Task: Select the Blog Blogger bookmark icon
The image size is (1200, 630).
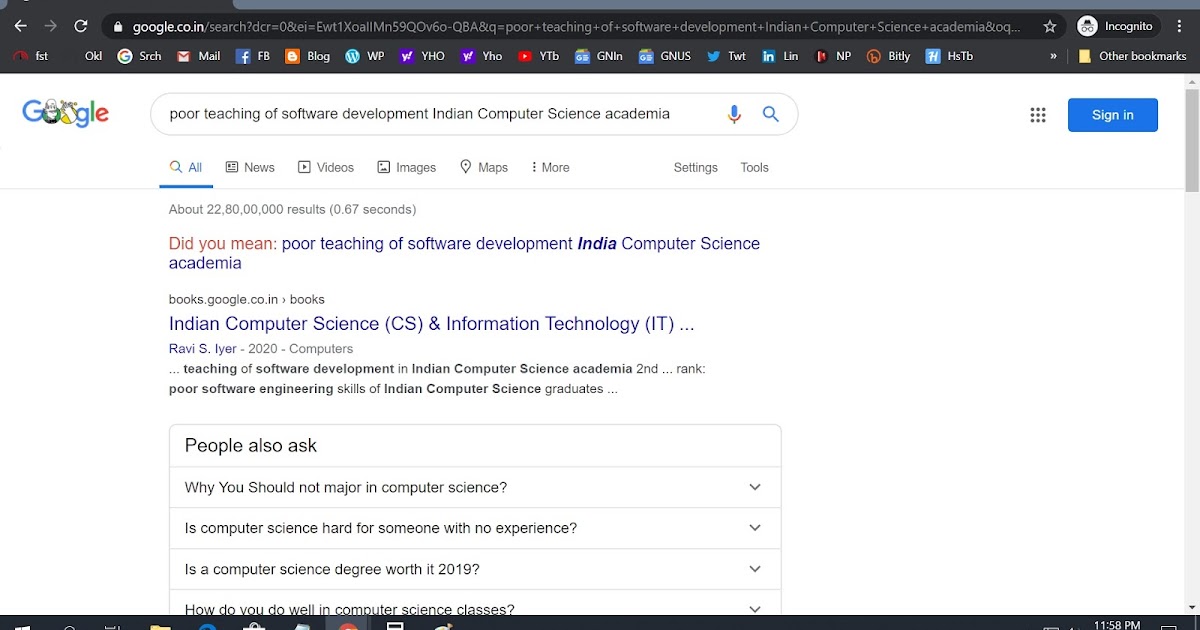Action: (x=293, y=56)
